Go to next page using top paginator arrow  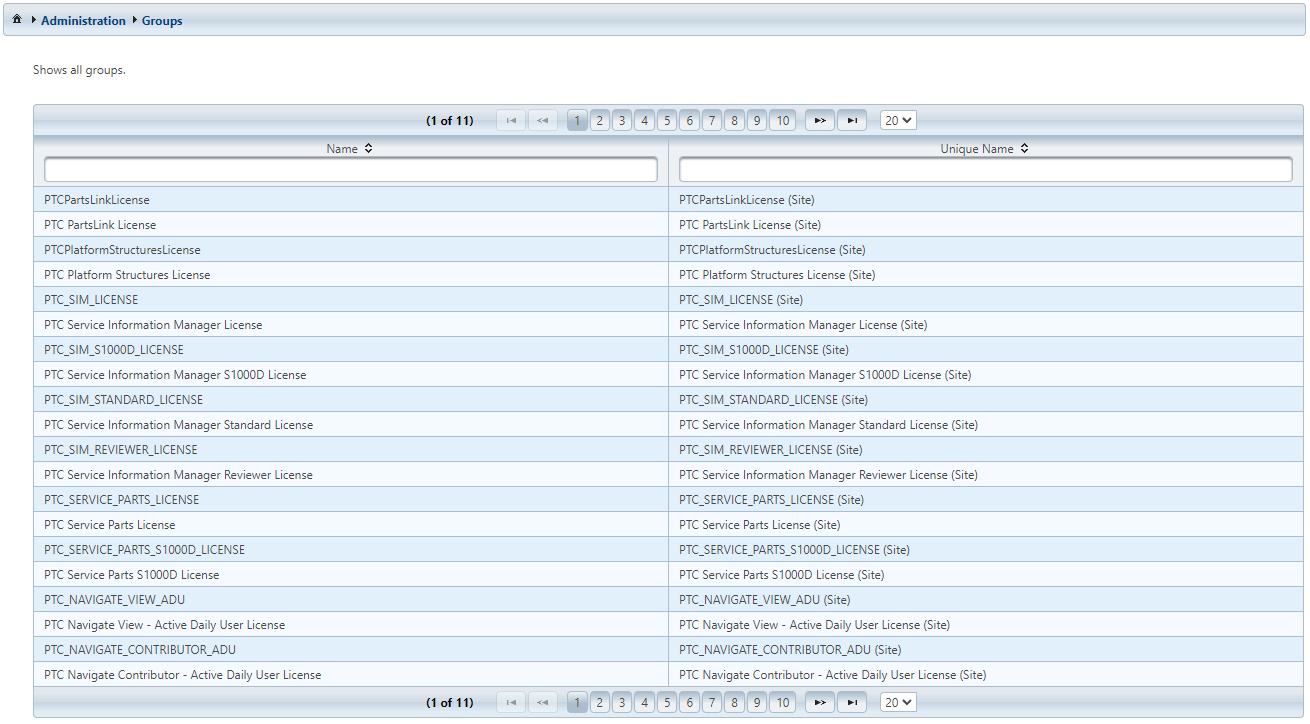[x=820, y=121]
